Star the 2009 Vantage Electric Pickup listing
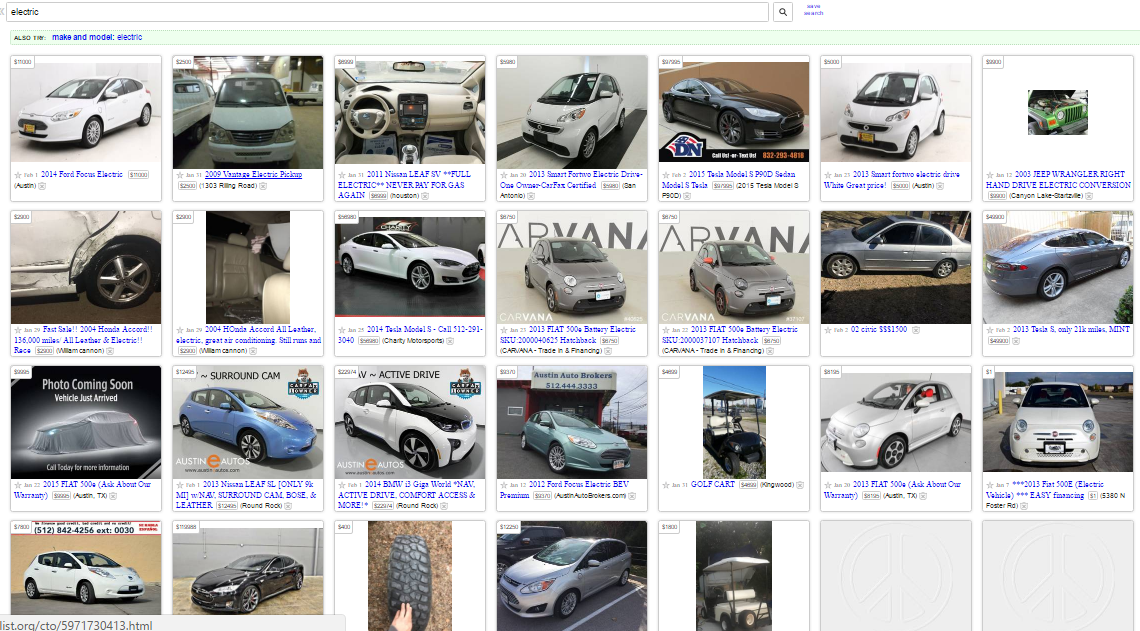Viewport: 1140px width, 631px height. 180,175
